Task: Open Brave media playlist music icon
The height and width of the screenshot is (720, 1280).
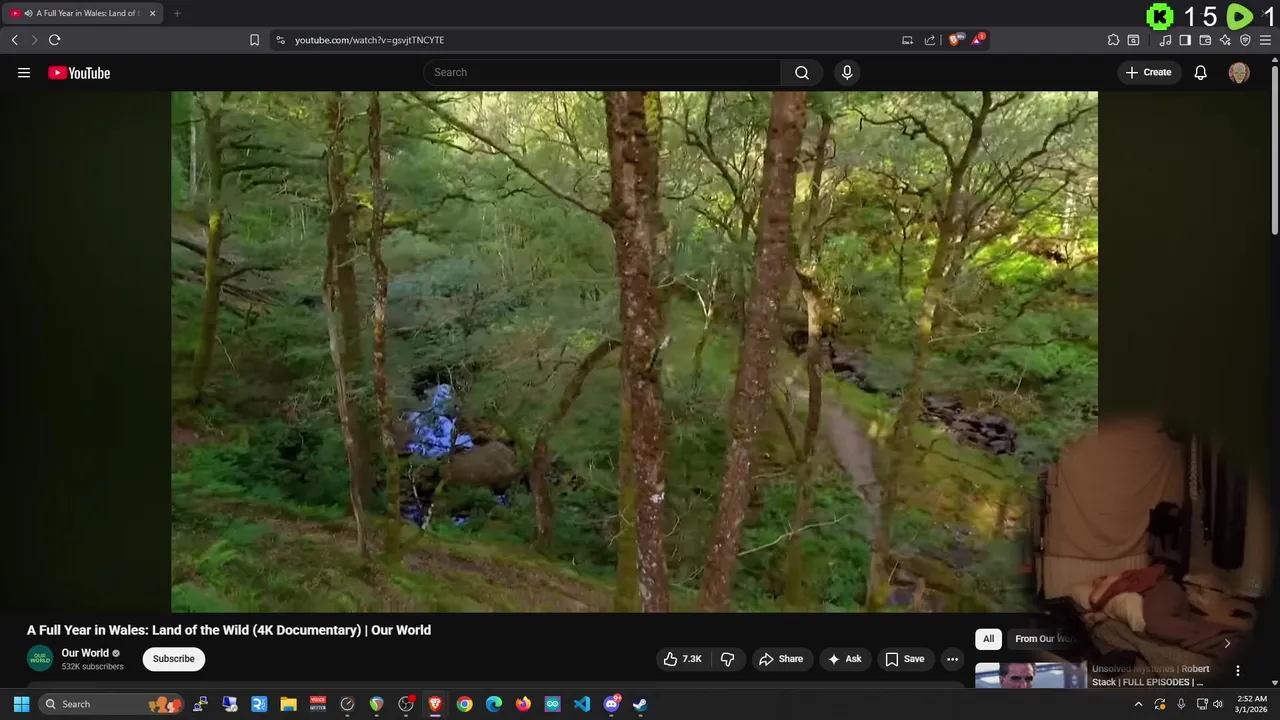Action: coord(1165,40)
